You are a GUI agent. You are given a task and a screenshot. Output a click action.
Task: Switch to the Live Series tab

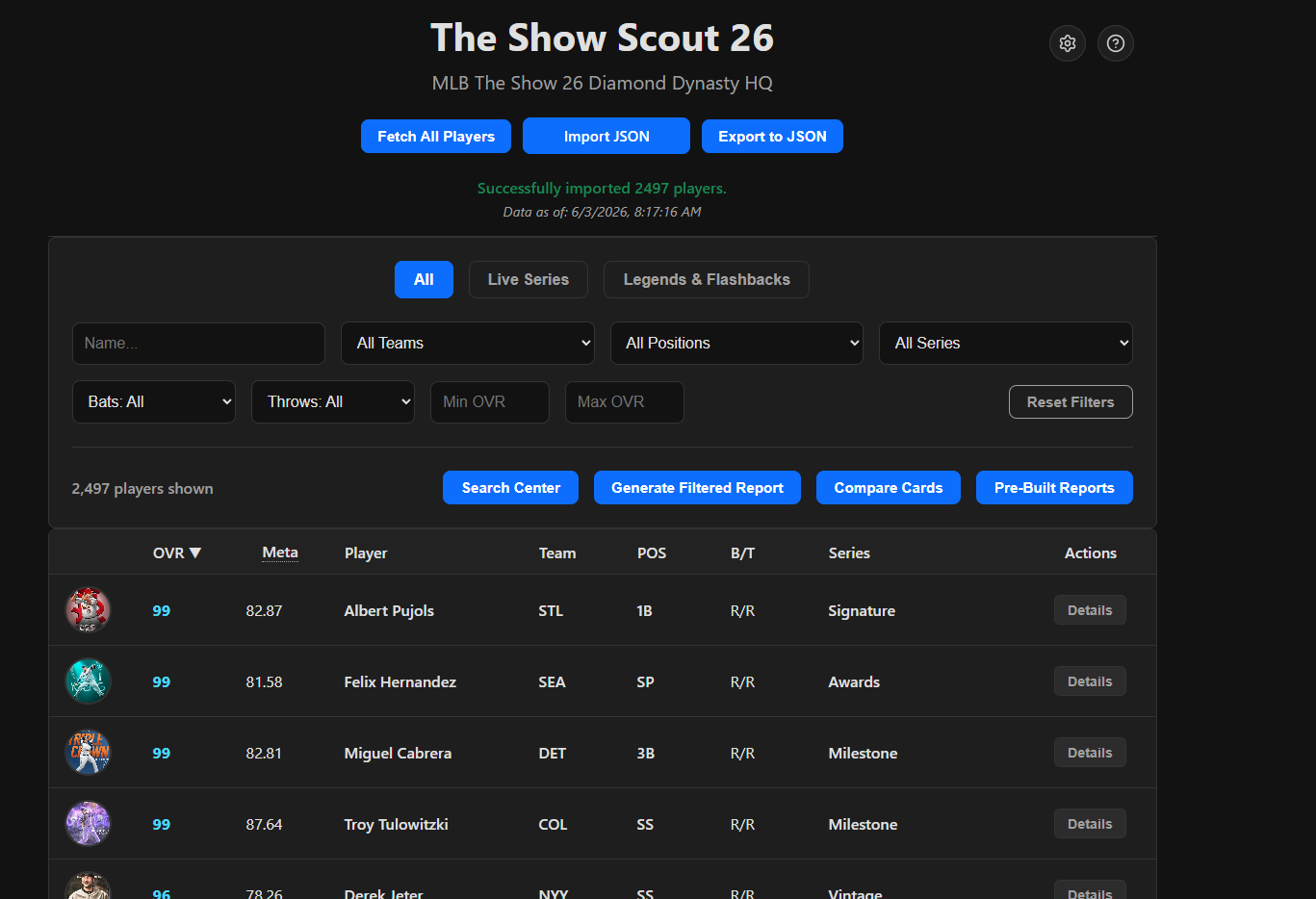[x=529, y=279]
